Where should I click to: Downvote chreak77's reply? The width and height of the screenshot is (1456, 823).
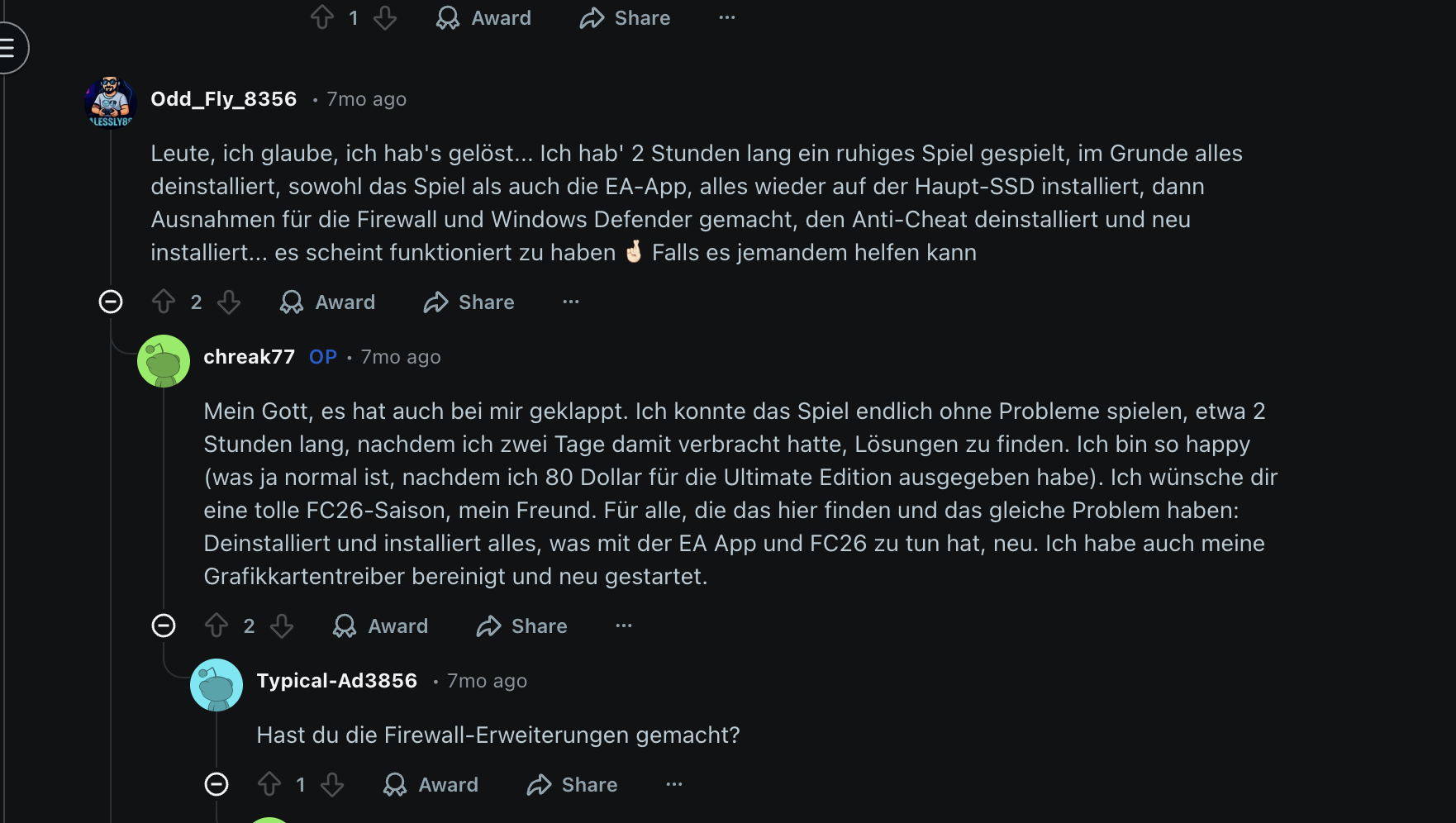click(x=282, y=626)
